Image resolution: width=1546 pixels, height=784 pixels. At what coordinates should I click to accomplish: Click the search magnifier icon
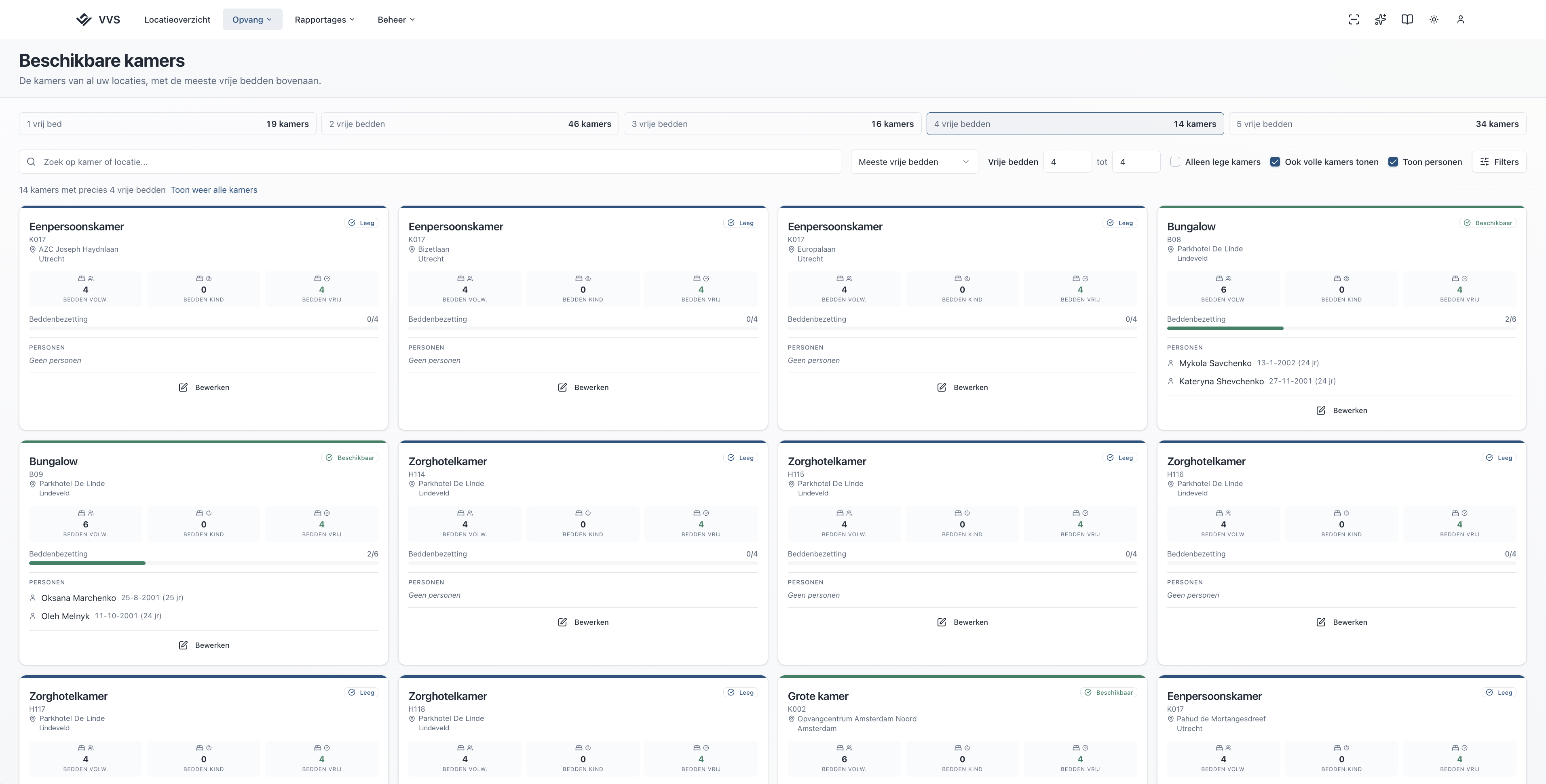click(31, 162)
